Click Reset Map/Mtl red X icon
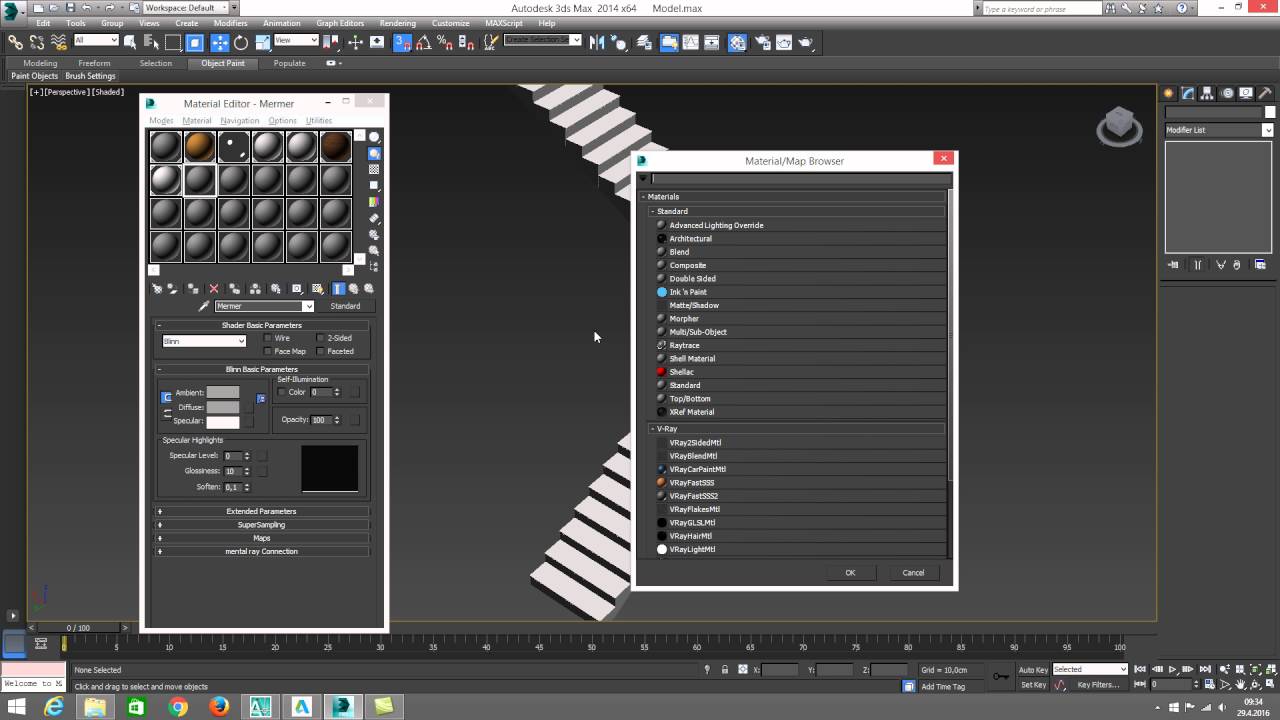 pyautogui.click(x=214, y=289)
